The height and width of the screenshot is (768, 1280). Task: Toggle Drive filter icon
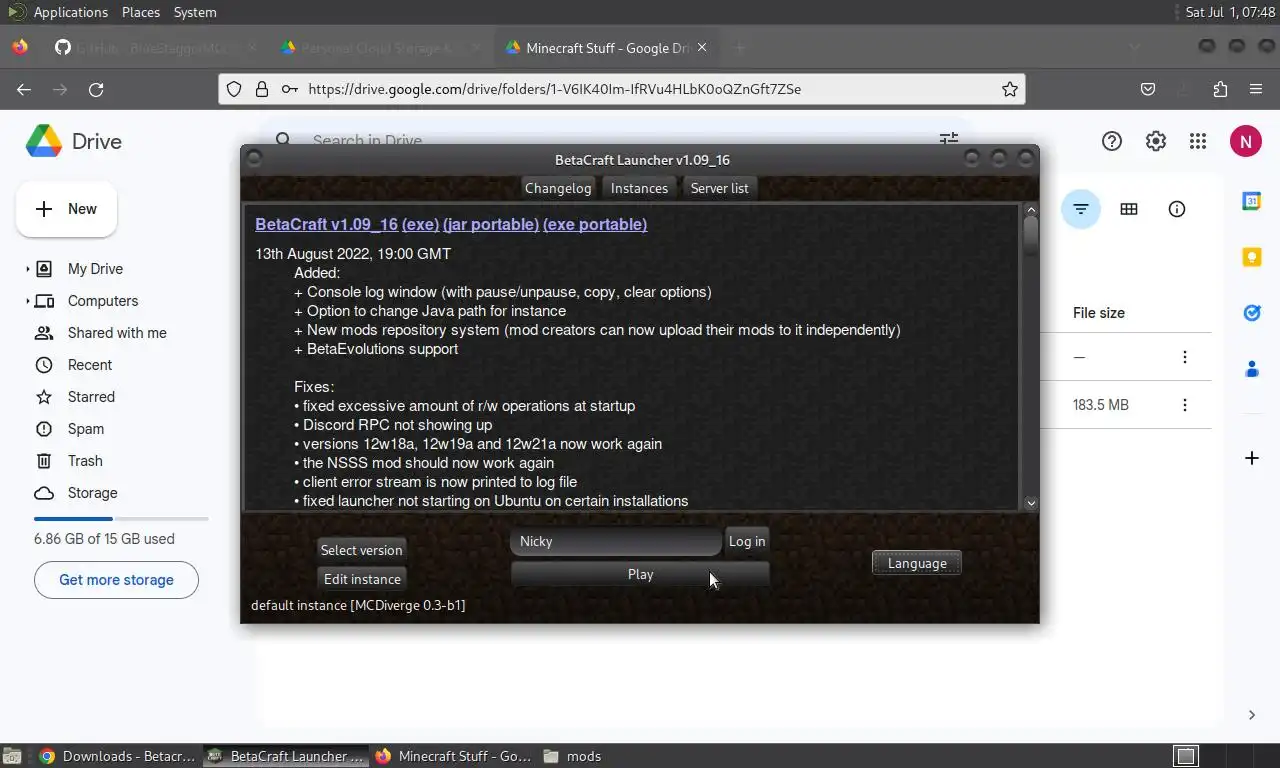(x=1081, y=209)
